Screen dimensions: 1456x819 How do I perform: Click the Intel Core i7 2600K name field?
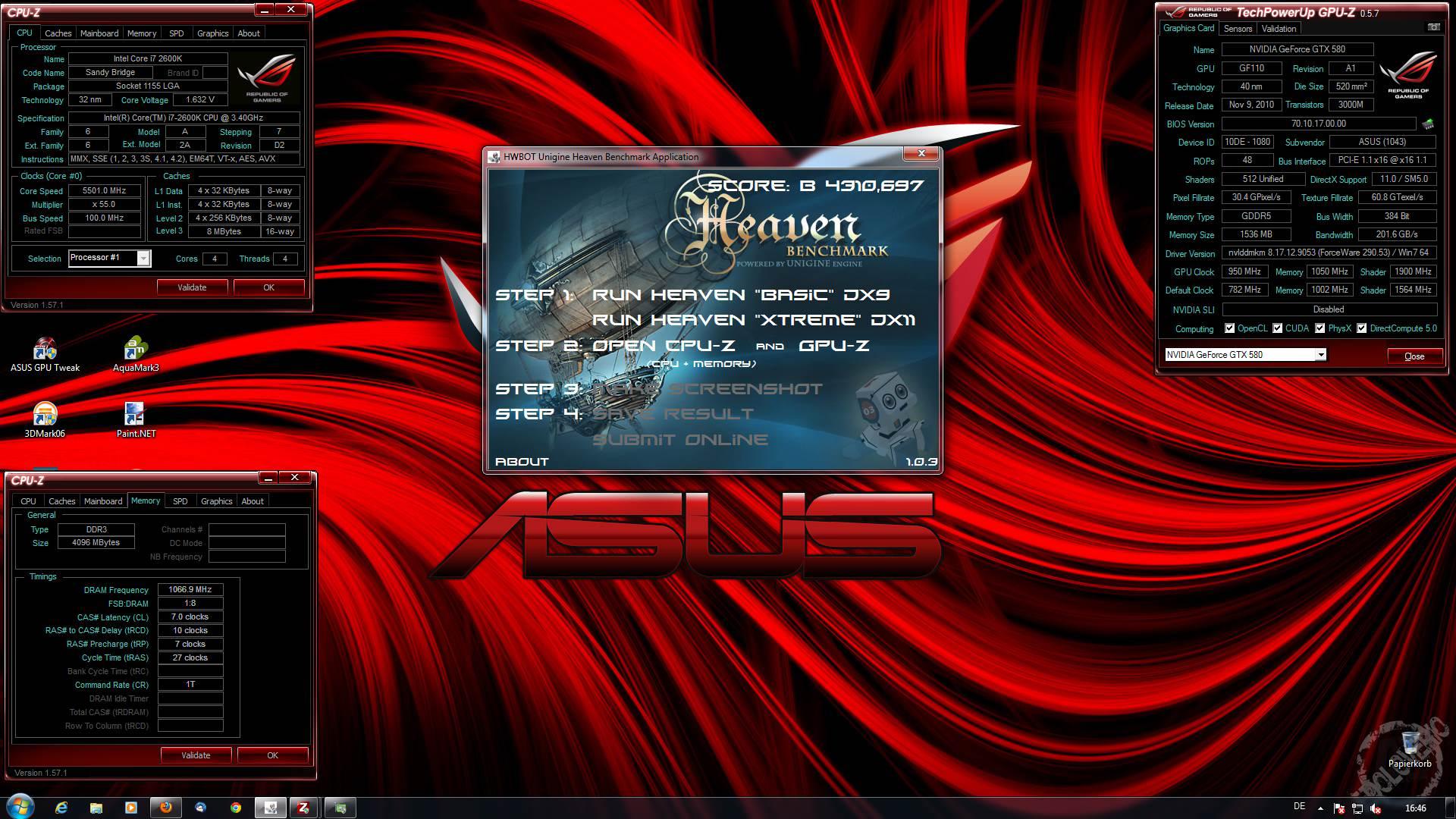(x=148, y=58)
